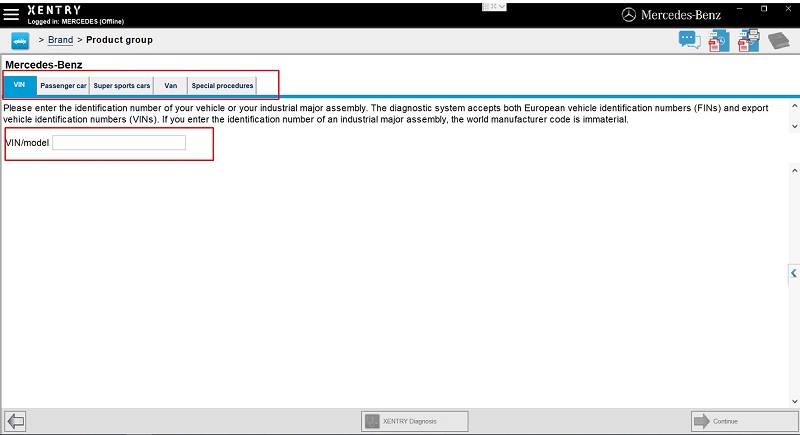Select the VIN tab
The image size is (800, 435).
pyautogui.click(x=19, y=85)
